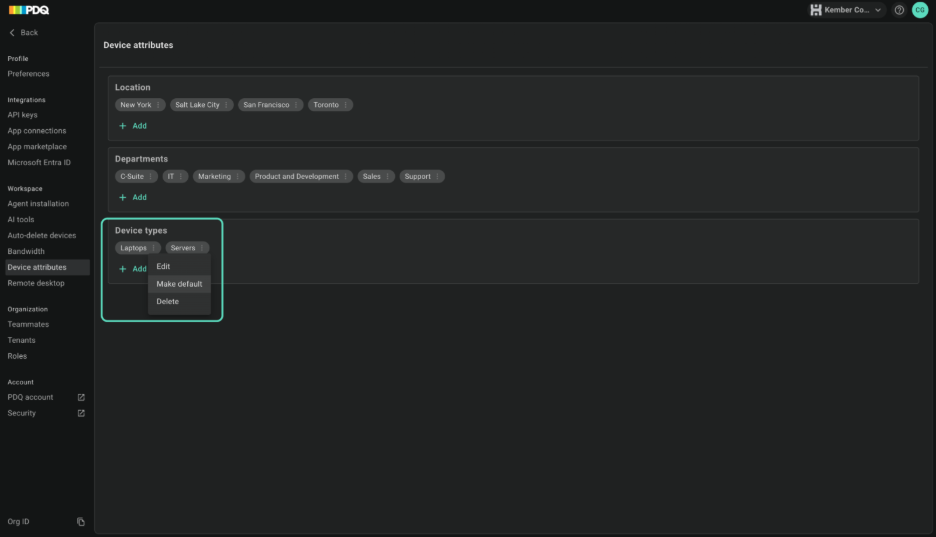Choose Make default in the context menu
Screen dimensions: 936x537
[x=179, y=284]
